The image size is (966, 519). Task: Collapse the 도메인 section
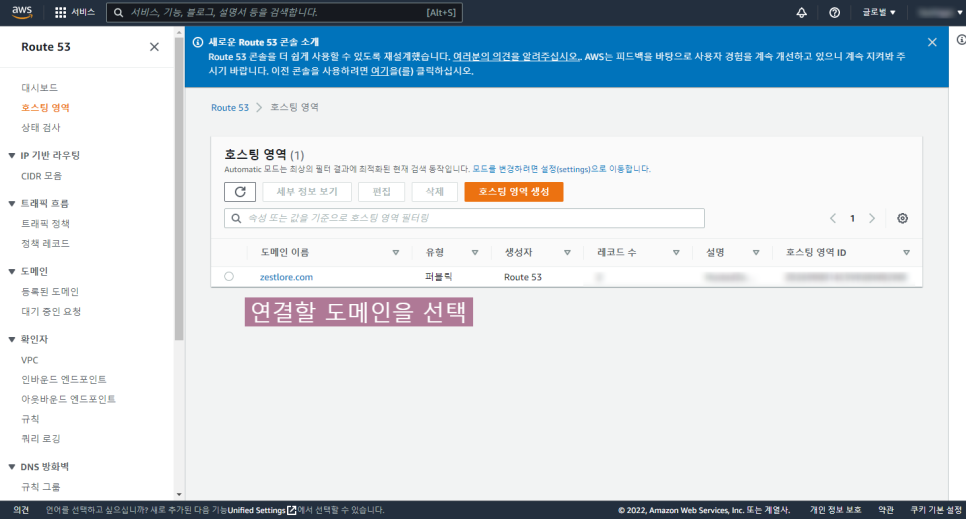coord(12,271)
